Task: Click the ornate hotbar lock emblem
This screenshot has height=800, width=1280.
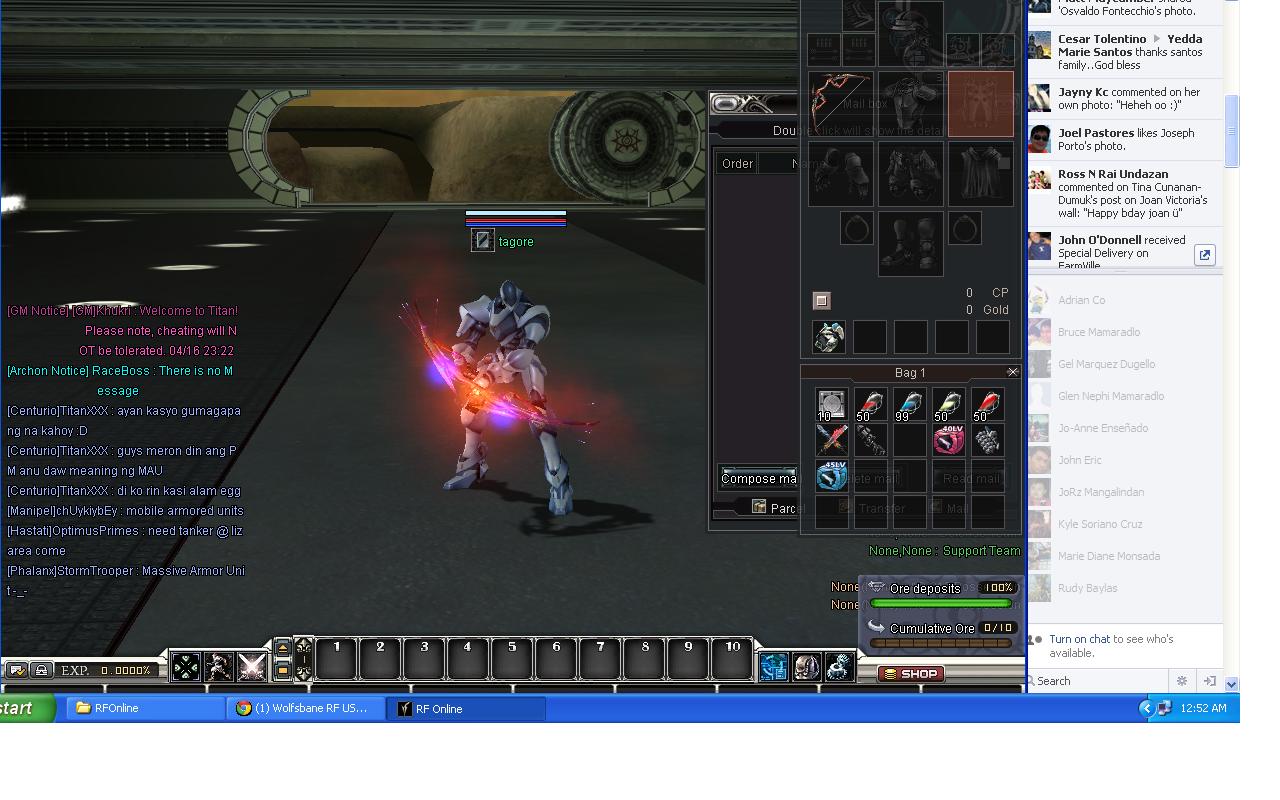Action: coord(303,658)
